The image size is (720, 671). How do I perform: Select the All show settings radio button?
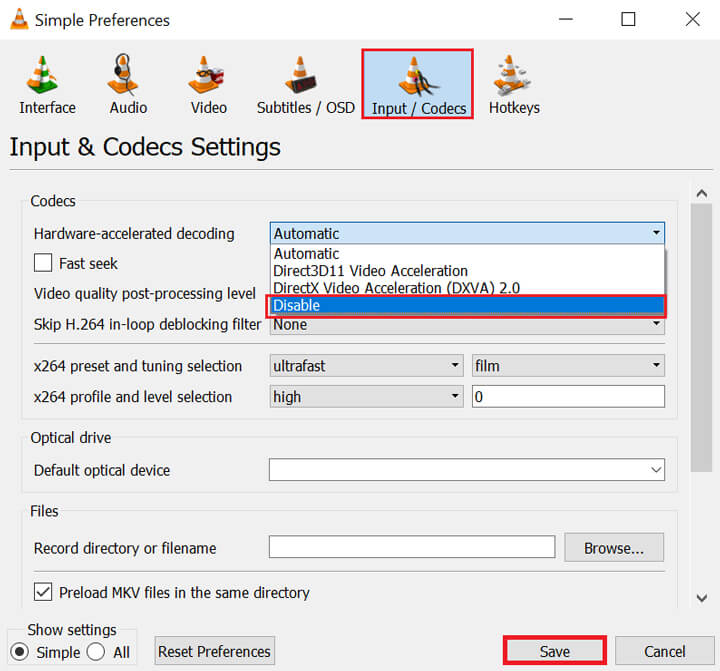(96, 652)
